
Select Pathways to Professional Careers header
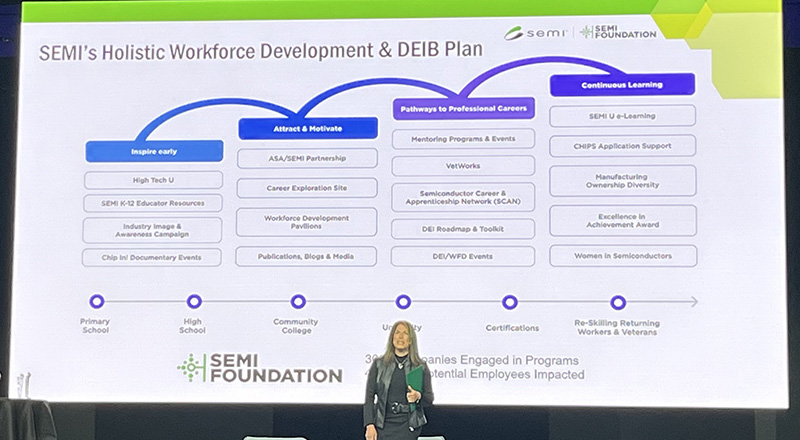[x=463, y=109]
